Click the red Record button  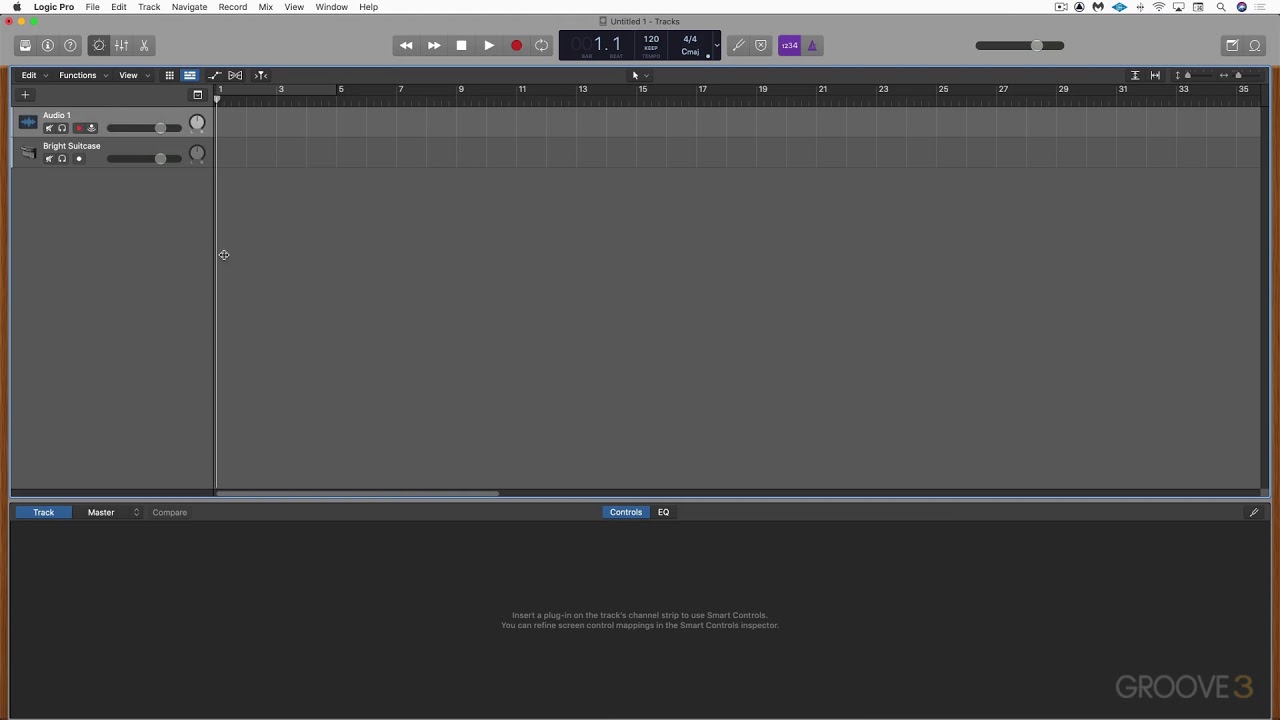[516, 45]
